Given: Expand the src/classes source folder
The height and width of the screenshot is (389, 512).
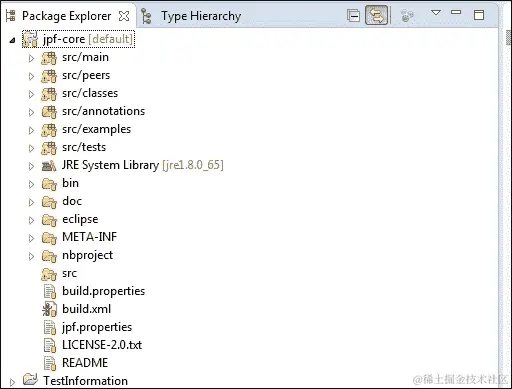Looking at the screenshot, I should pyautogui.click(x=31, y=94).
